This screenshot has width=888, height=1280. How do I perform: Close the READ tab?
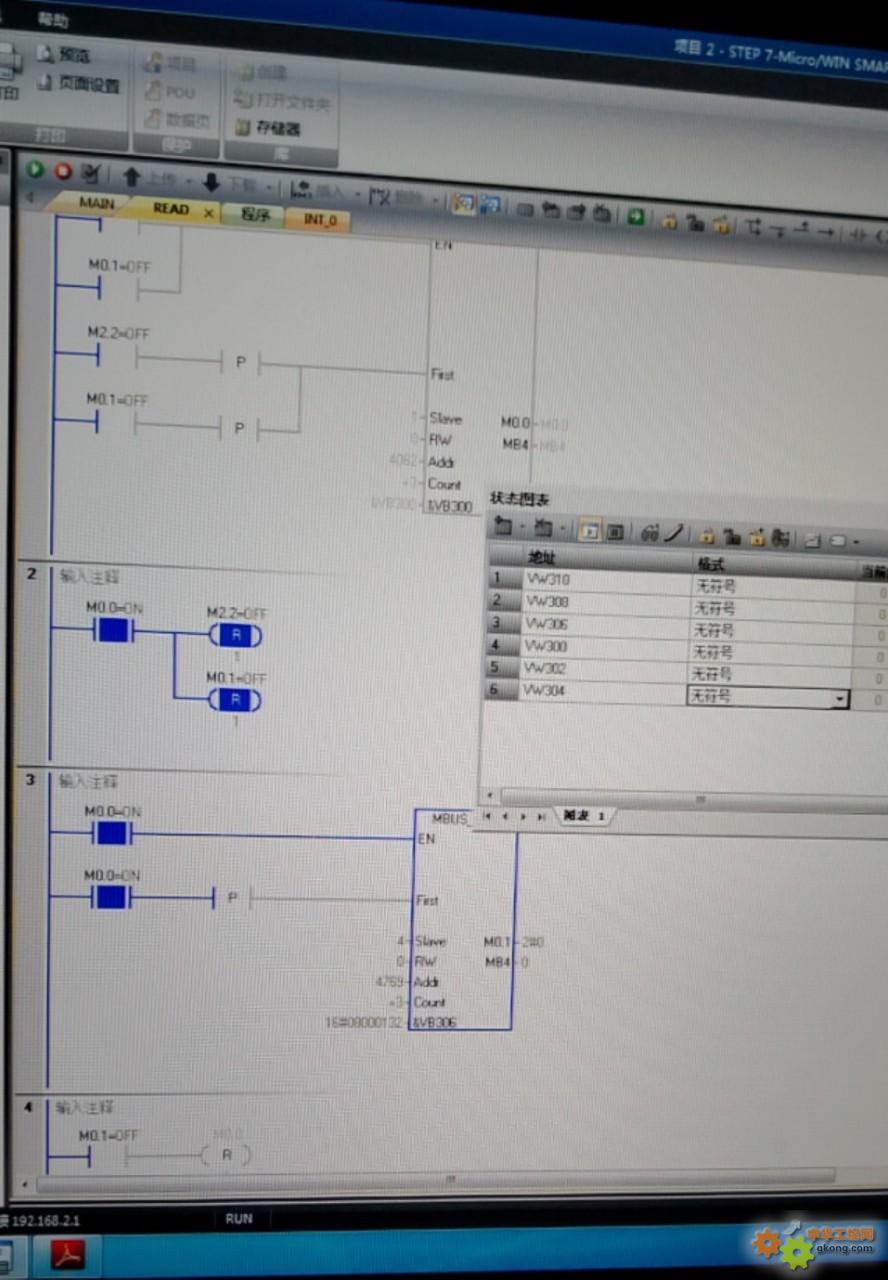tap(208, 213)
